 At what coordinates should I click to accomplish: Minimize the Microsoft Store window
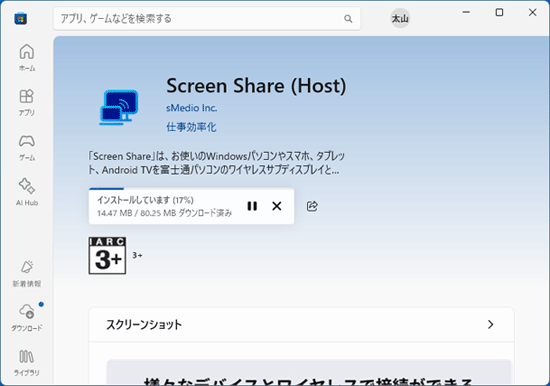point(466,12)
